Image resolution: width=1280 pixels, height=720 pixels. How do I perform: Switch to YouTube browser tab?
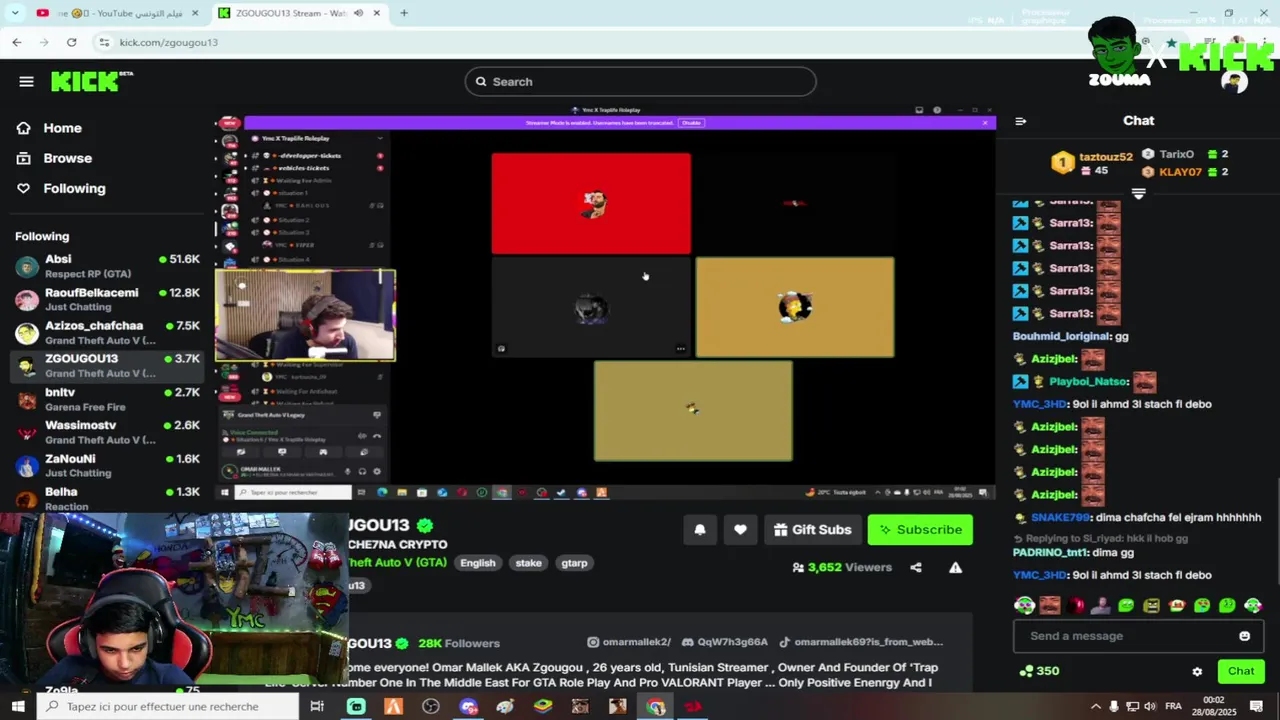pyautogui.click(x=118, y=13)
